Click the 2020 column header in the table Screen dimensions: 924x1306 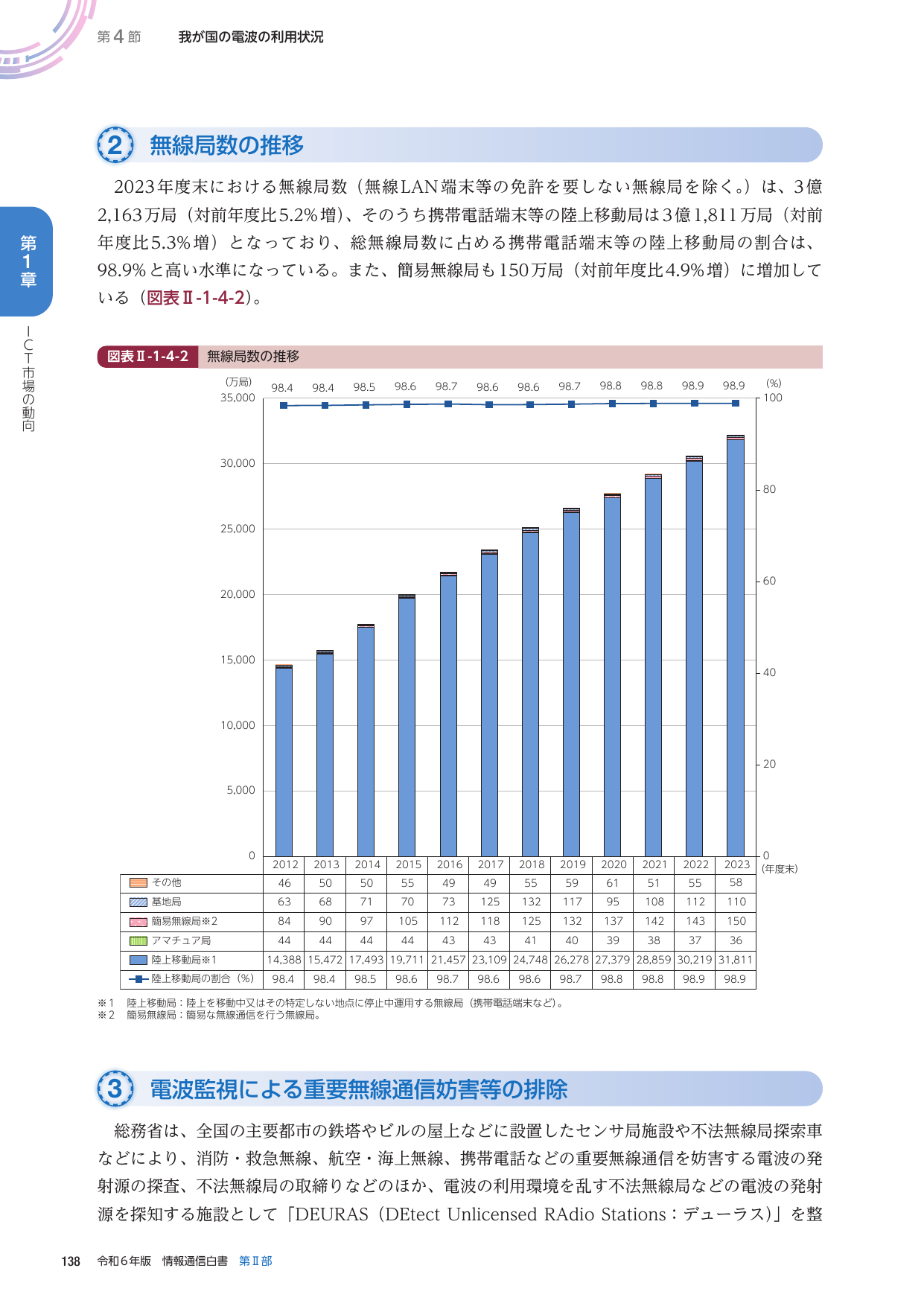tap(614, 864)
